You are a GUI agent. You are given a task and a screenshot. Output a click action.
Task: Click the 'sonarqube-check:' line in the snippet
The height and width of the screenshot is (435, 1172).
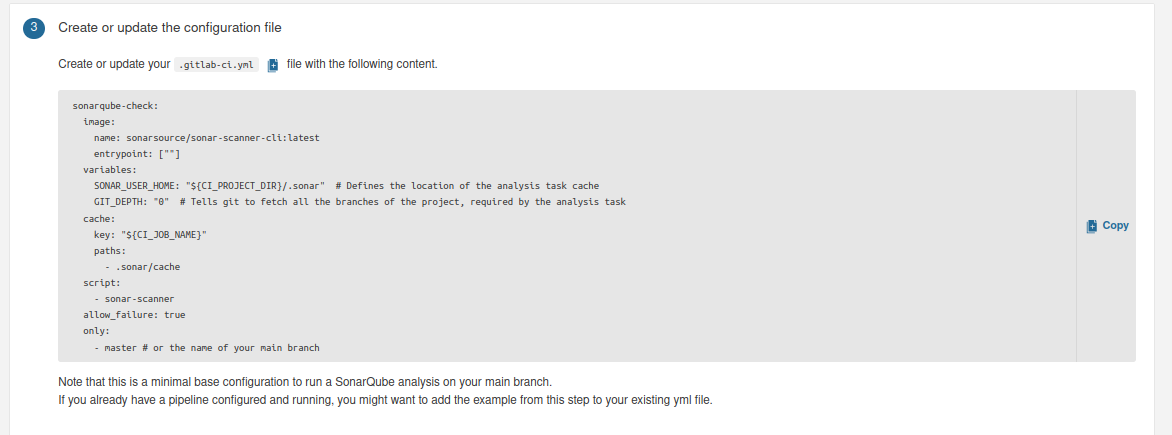point(115,106)
